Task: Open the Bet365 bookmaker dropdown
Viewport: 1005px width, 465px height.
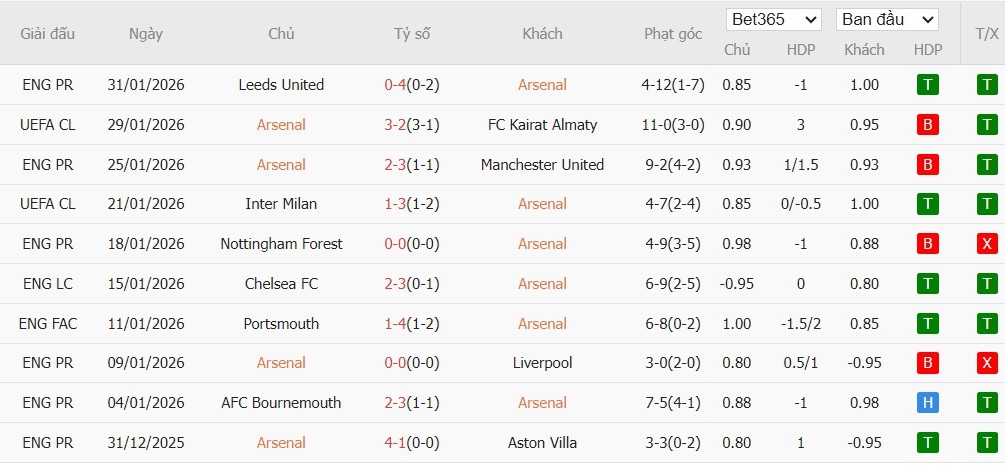Action: pyautogui.click(x=773, y=19)
